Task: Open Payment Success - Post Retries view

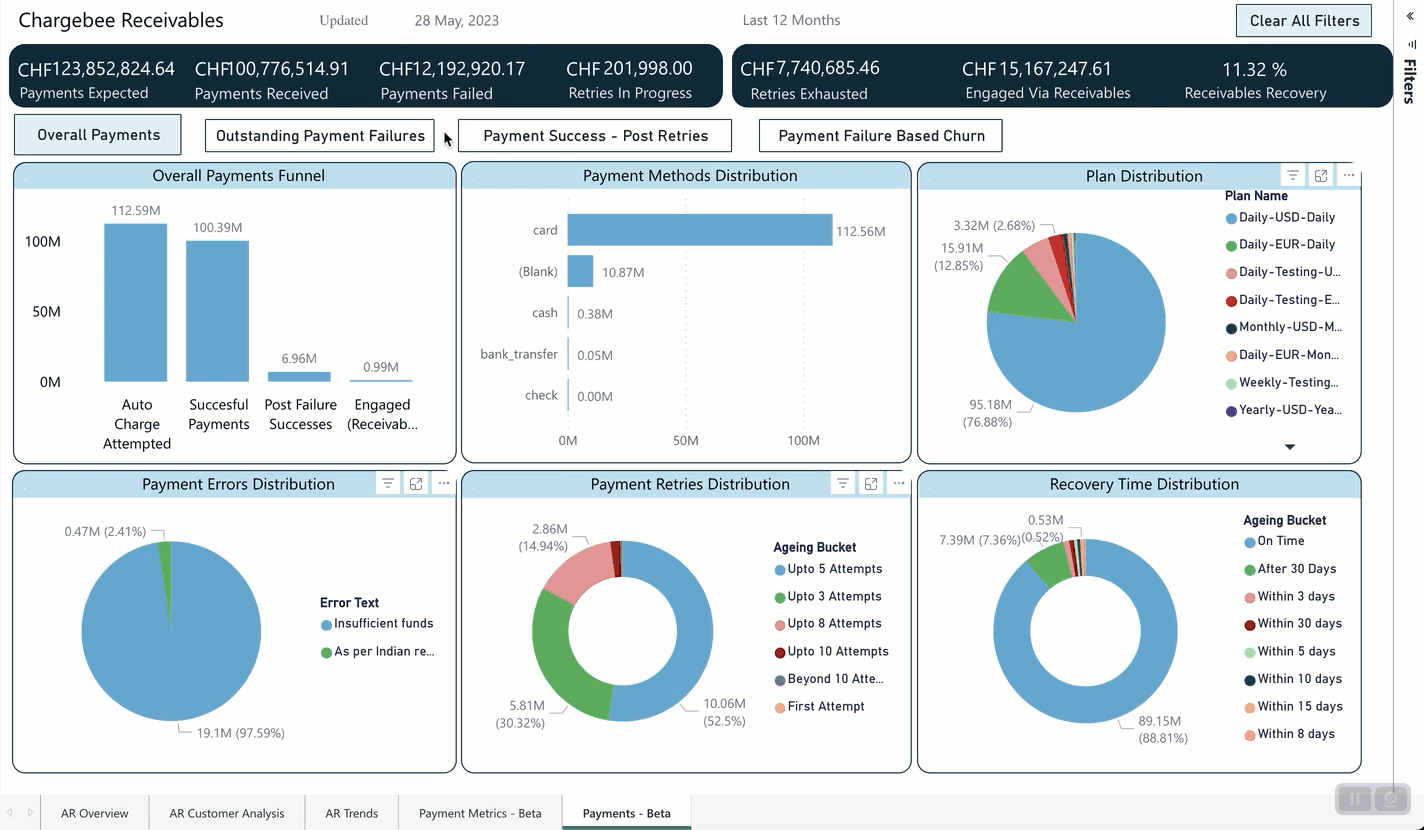Action: tap(595, 136)
